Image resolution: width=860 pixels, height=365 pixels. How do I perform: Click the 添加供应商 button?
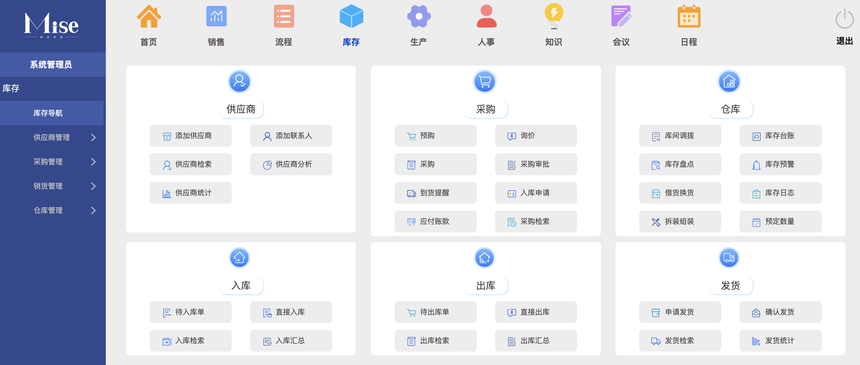click(x=190, y=136)
